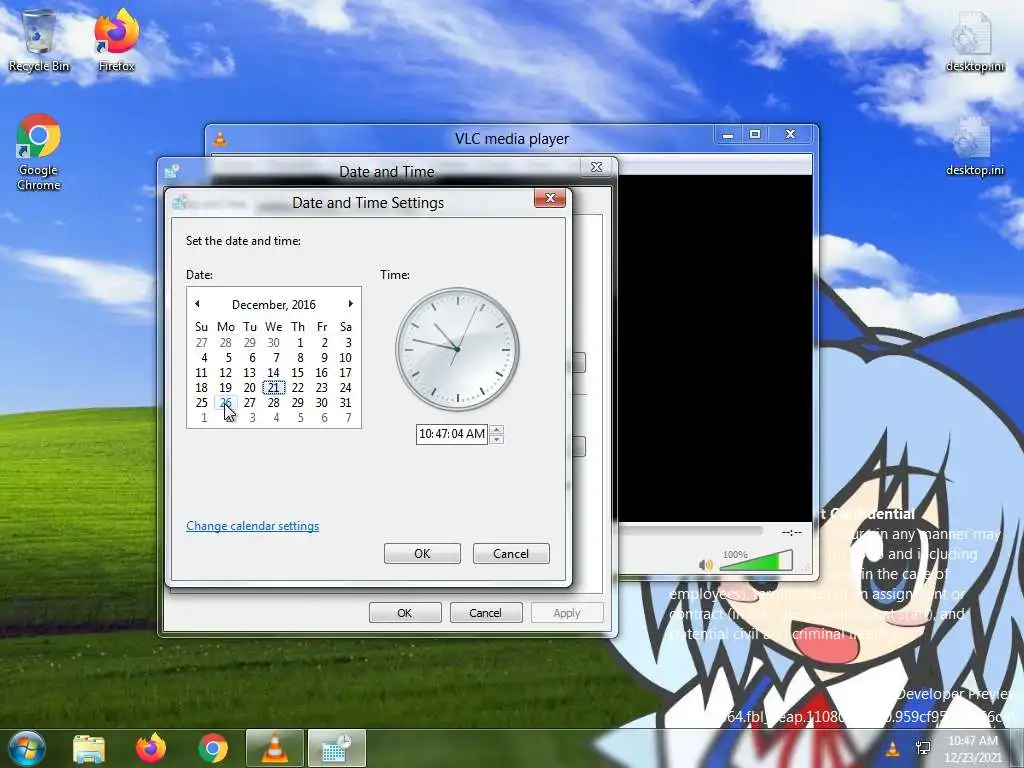Select the upper desktop.ini file icon
The width and height of the screenshot is (1024, 768).
(974, 40)
